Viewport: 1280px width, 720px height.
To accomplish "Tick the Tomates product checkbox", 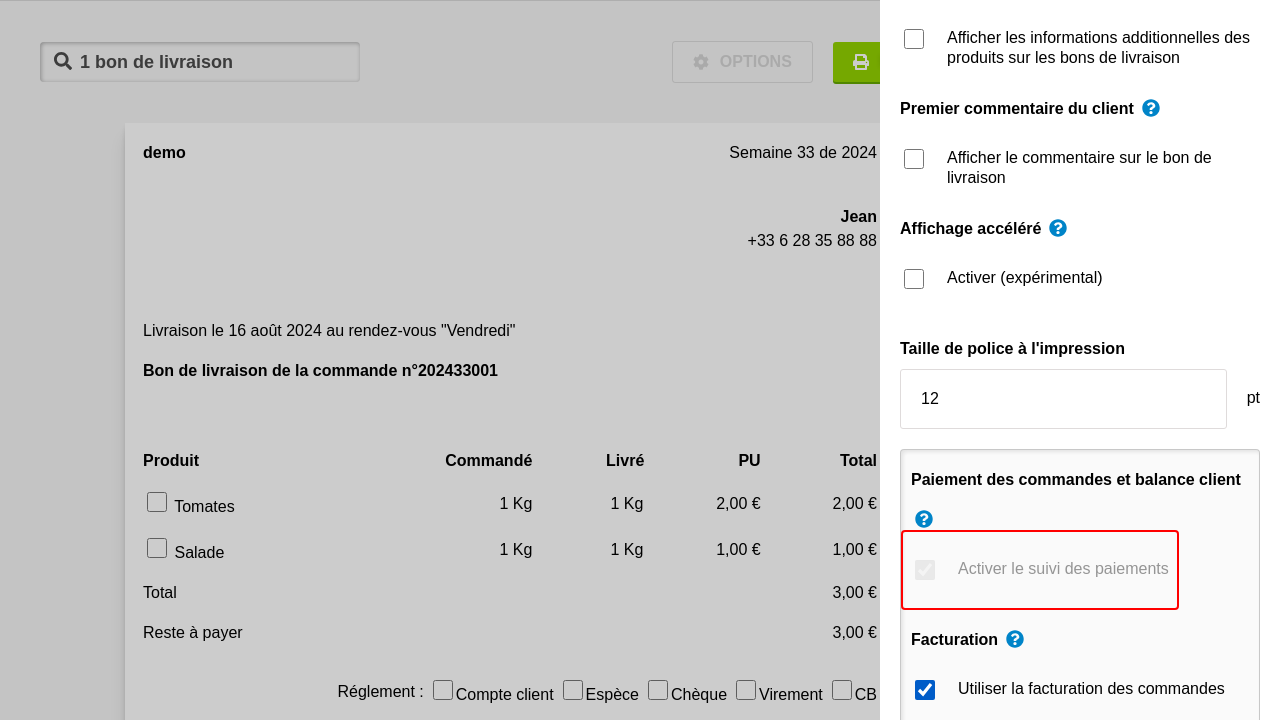I will click(157, 502).
